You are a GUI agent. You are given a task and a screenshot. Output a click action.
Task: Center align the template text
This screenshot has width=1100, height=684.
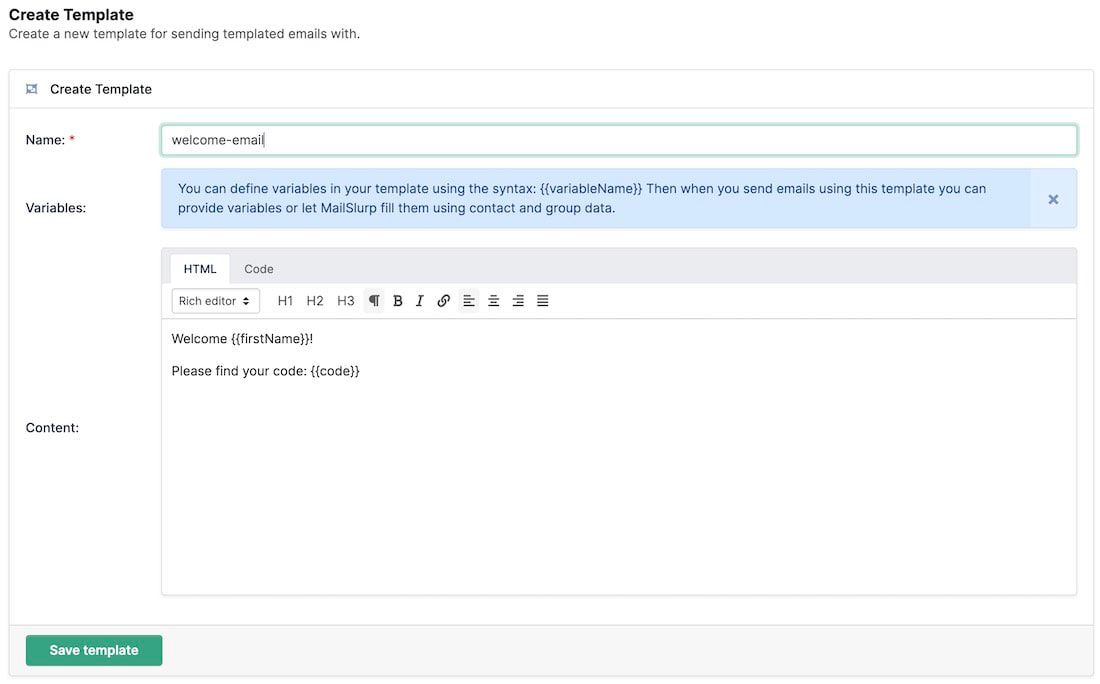coord(493,301)
